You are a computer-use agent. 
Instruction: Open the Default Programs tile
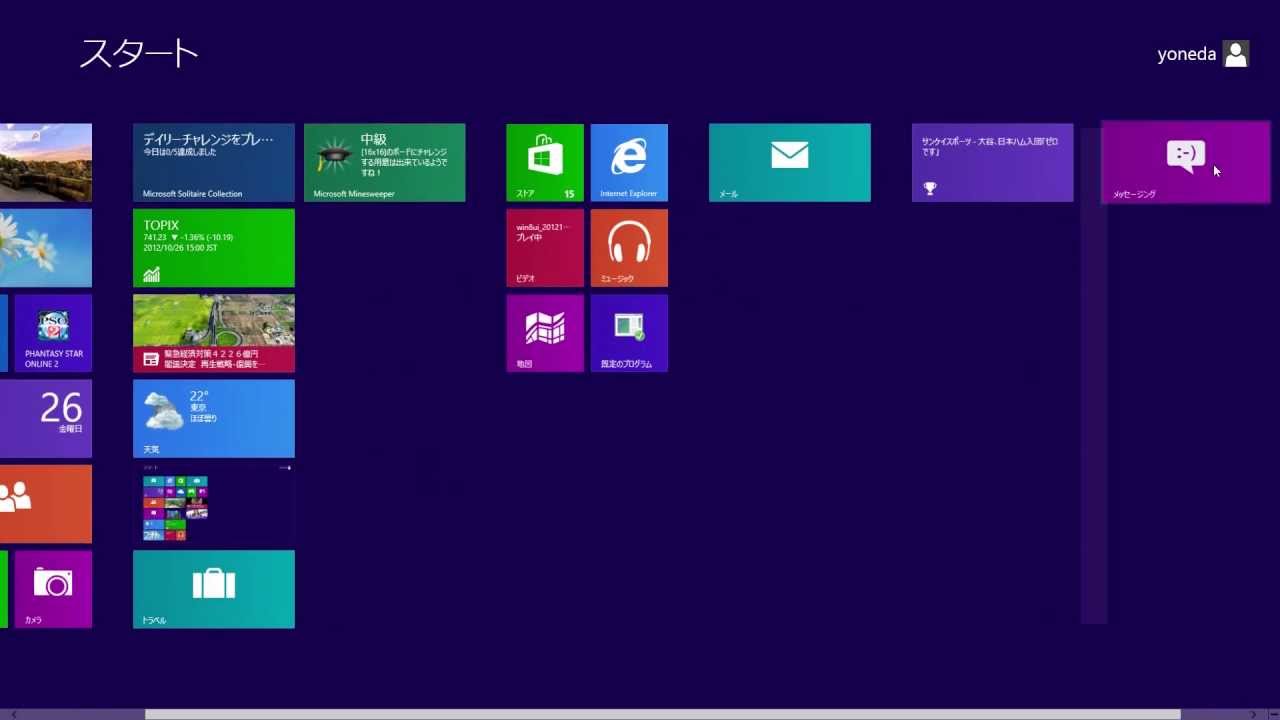point(629,333)
